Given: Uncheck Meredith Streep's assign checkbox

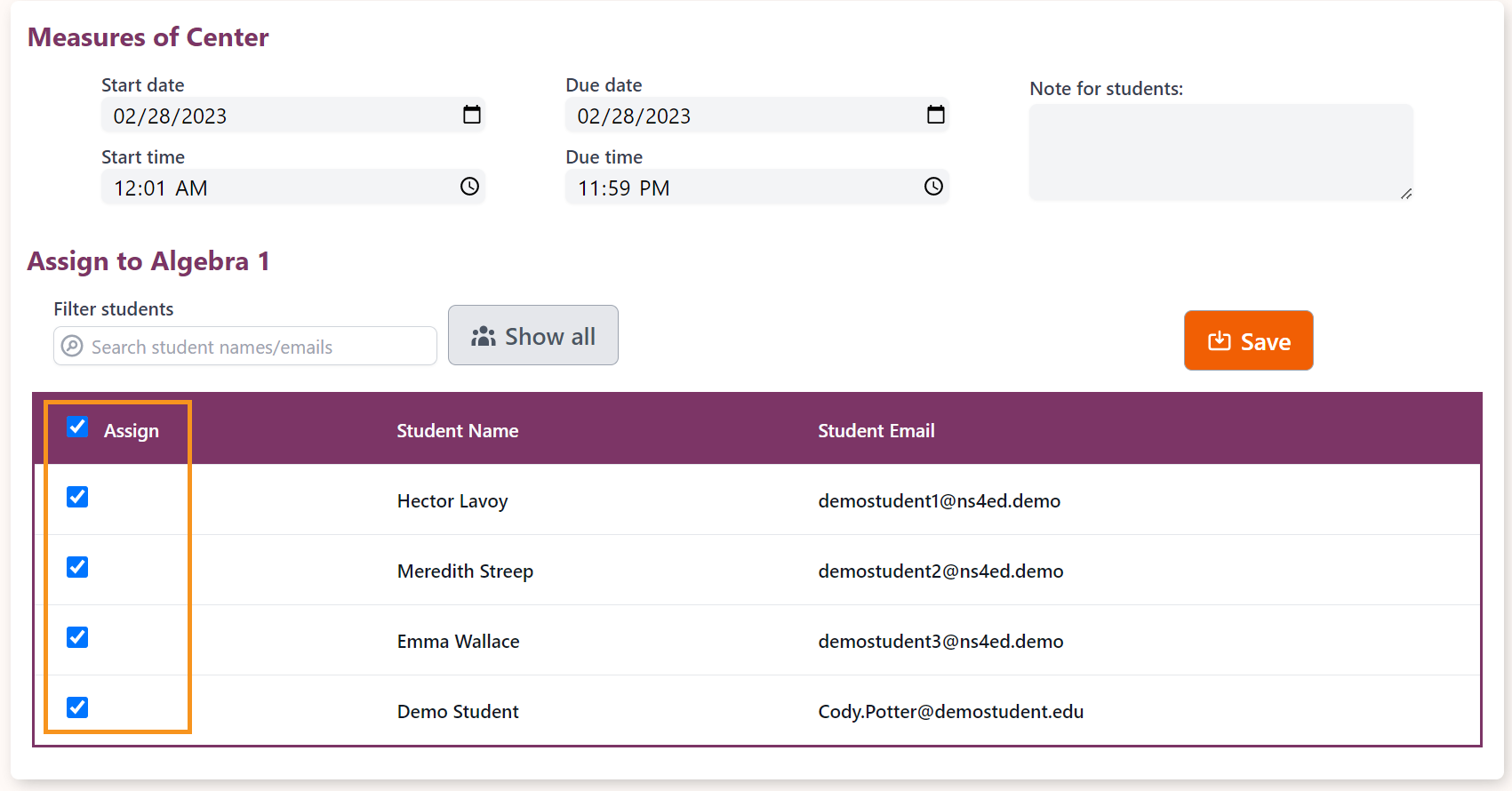Looking at the screenshot, I should pos(77,567).
